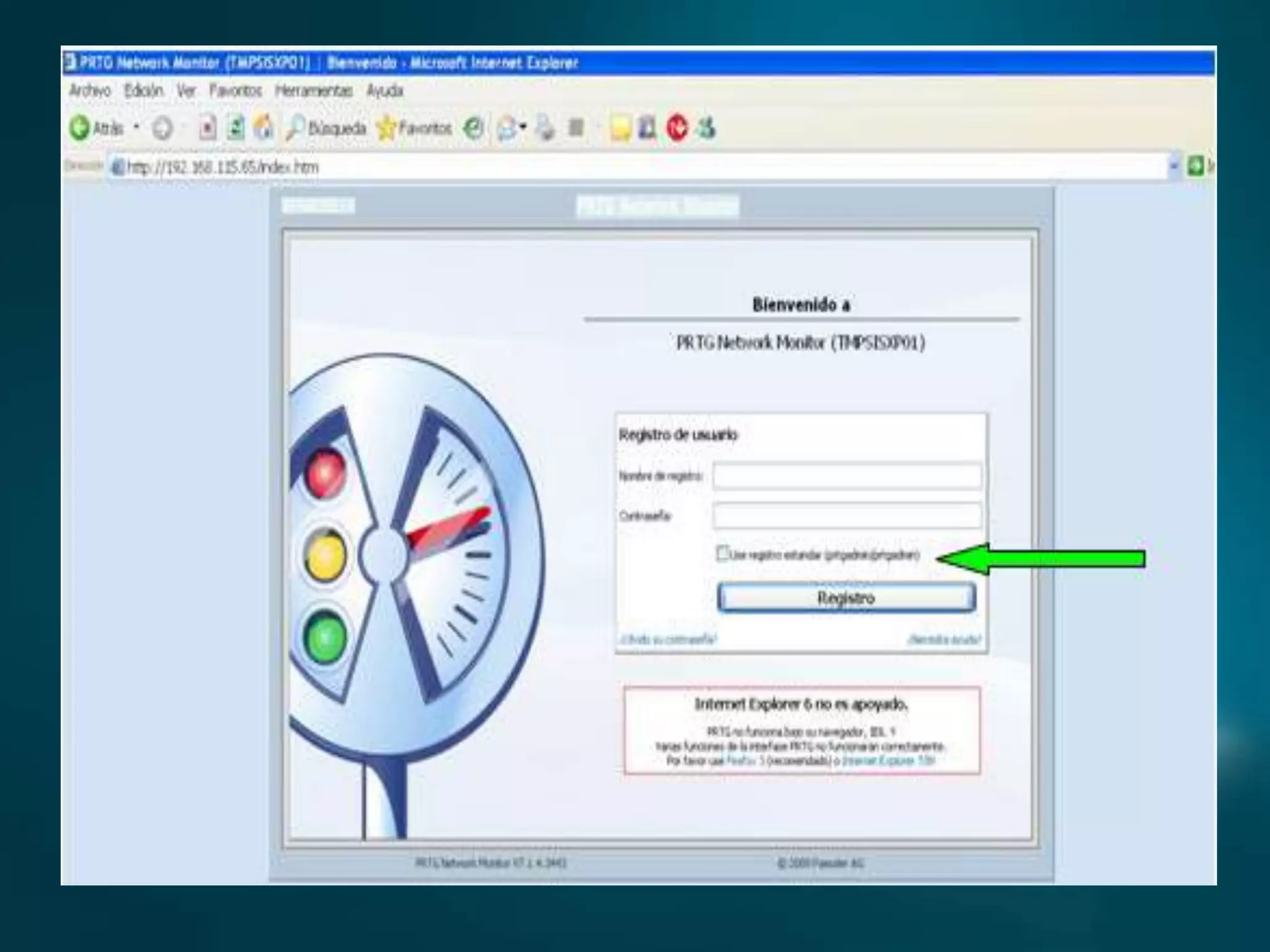Click the page icon in the address bar
The width and height of the screenshot is (1270, 952).
(117, 167)
